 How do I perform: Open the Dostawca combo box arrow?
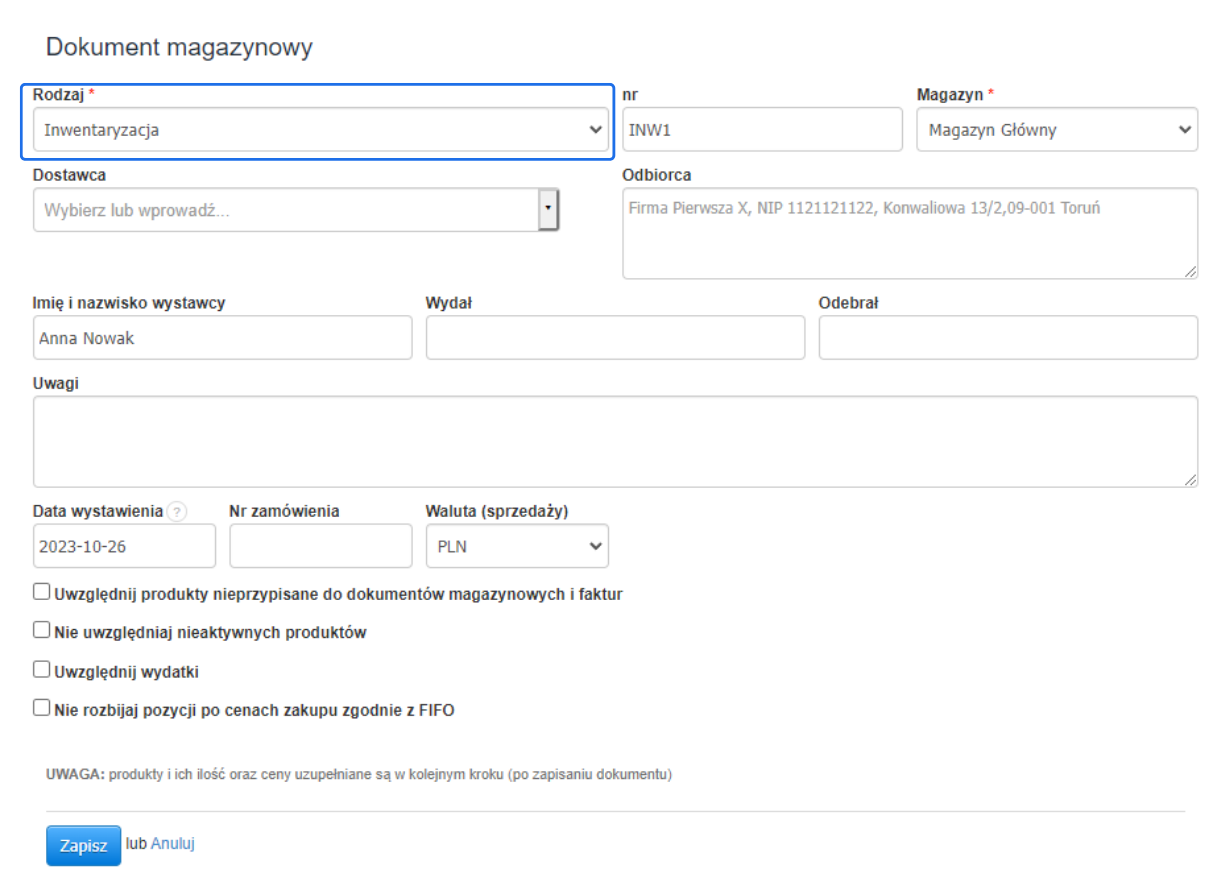tap(547, 210)
